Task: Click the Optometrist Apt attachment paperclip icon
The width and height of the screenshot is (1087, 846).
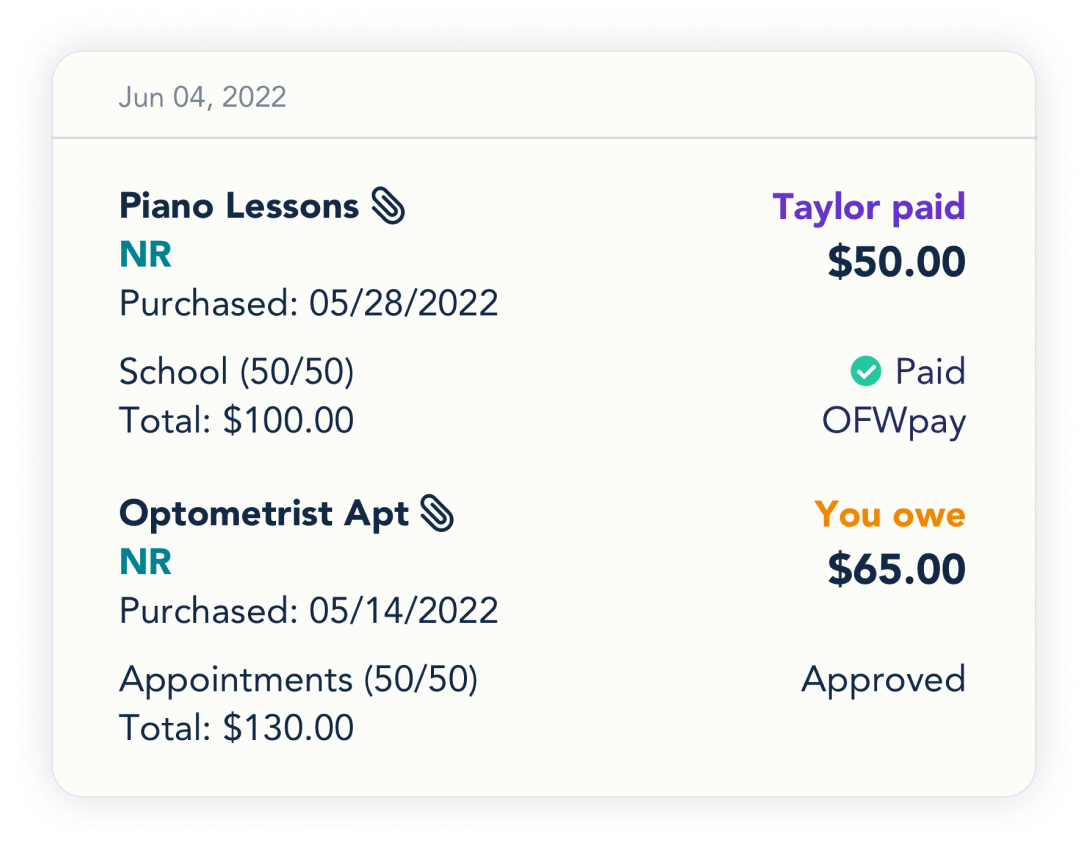Action: tap(437, 514)
